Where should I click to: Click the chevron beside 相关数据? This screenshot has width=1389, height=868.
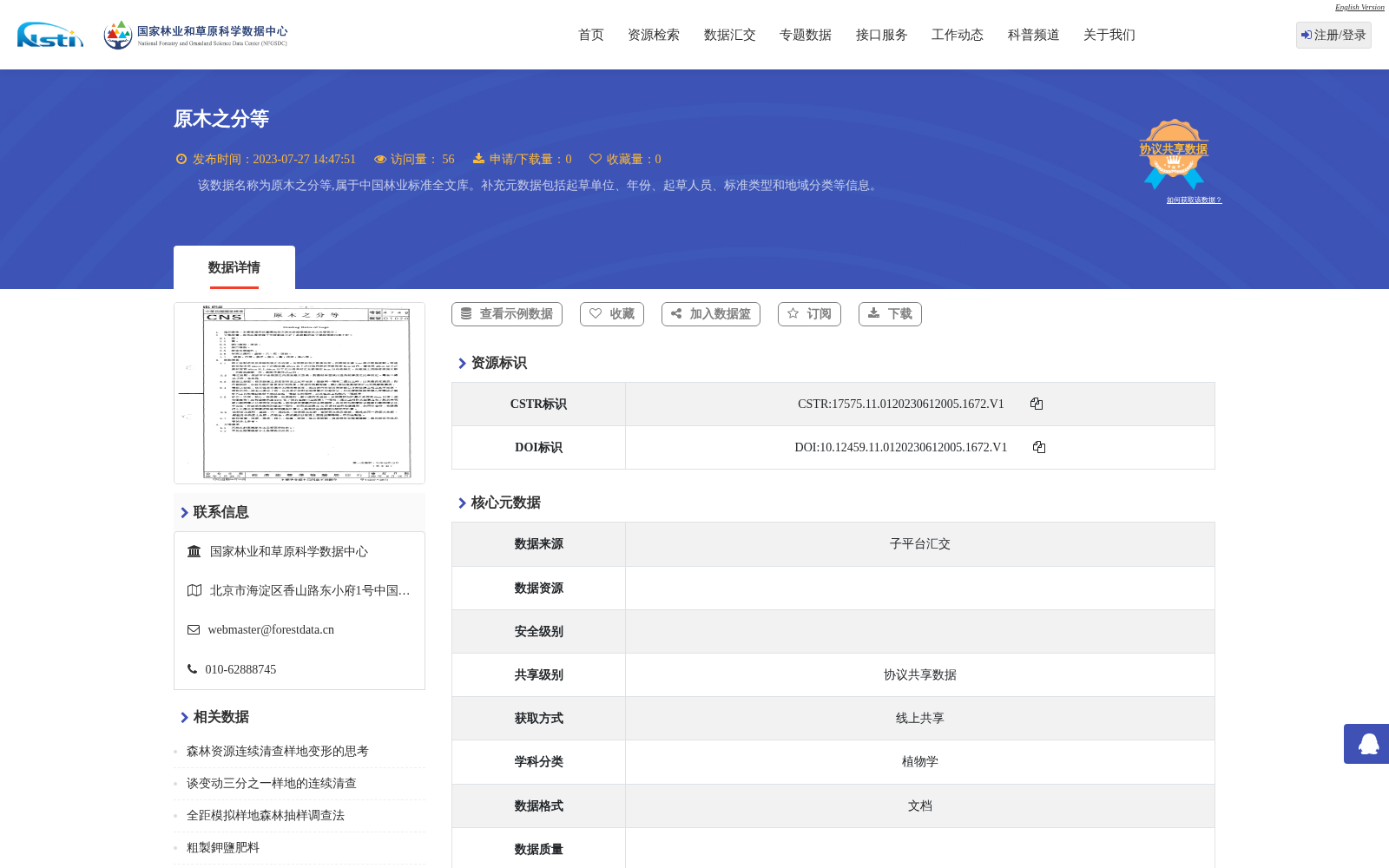tap(184, 718)
